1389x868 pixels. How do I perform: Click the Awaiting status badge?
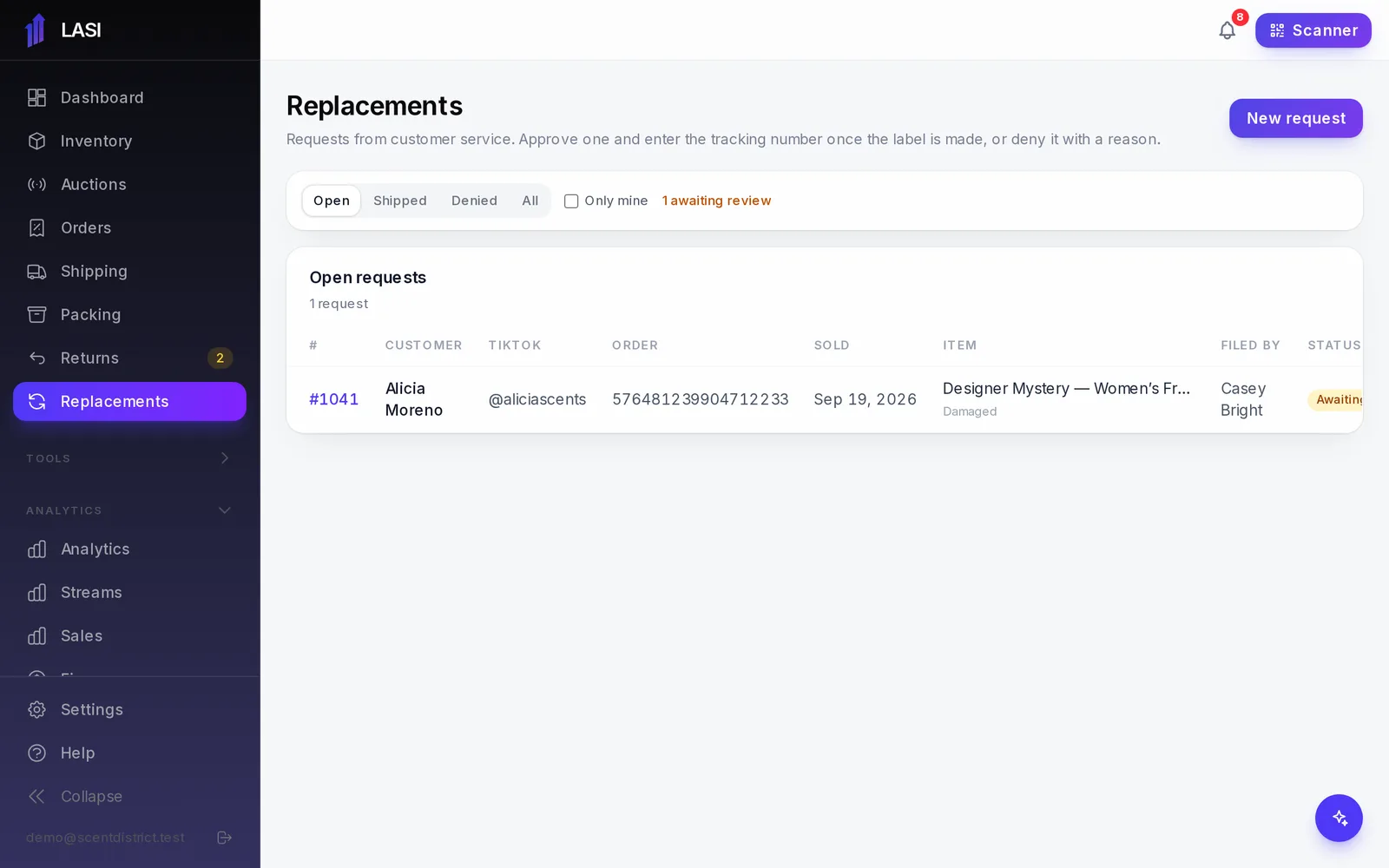1336,399
